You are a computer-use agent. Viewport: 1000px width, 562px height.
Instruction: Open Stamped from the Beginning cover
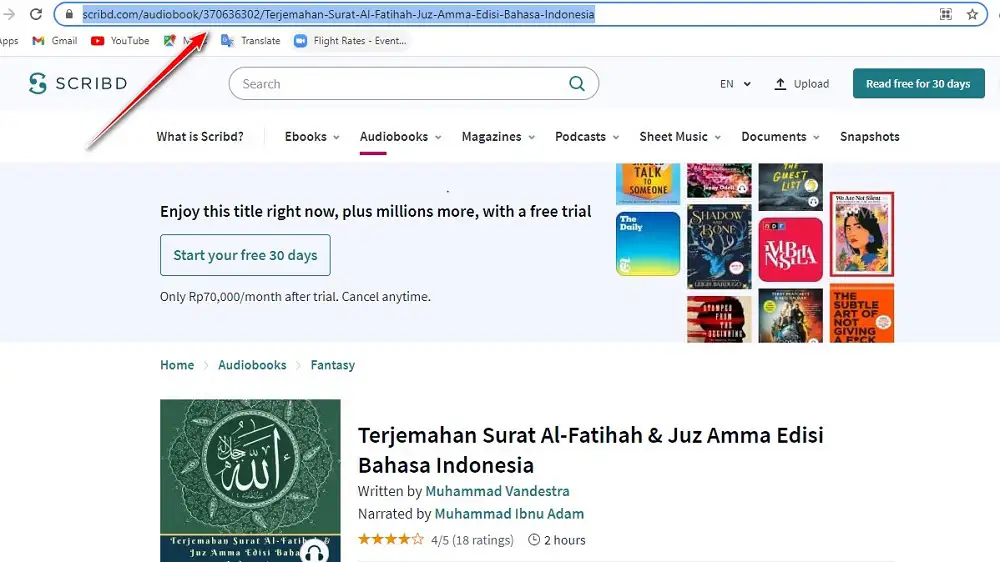719,319
